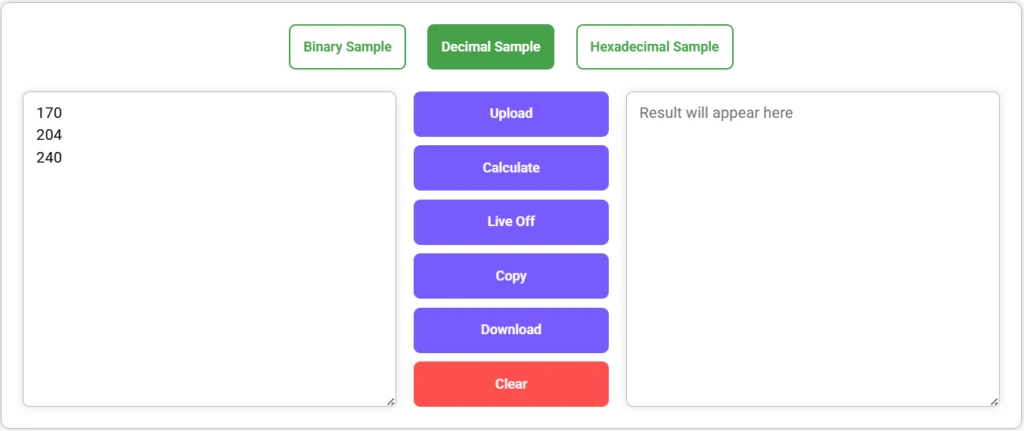The height and width of the screenshot is (431, 1024).
Task: Place cursor on the 204 line
Action: pyautogui.click(x=49, y=135)
